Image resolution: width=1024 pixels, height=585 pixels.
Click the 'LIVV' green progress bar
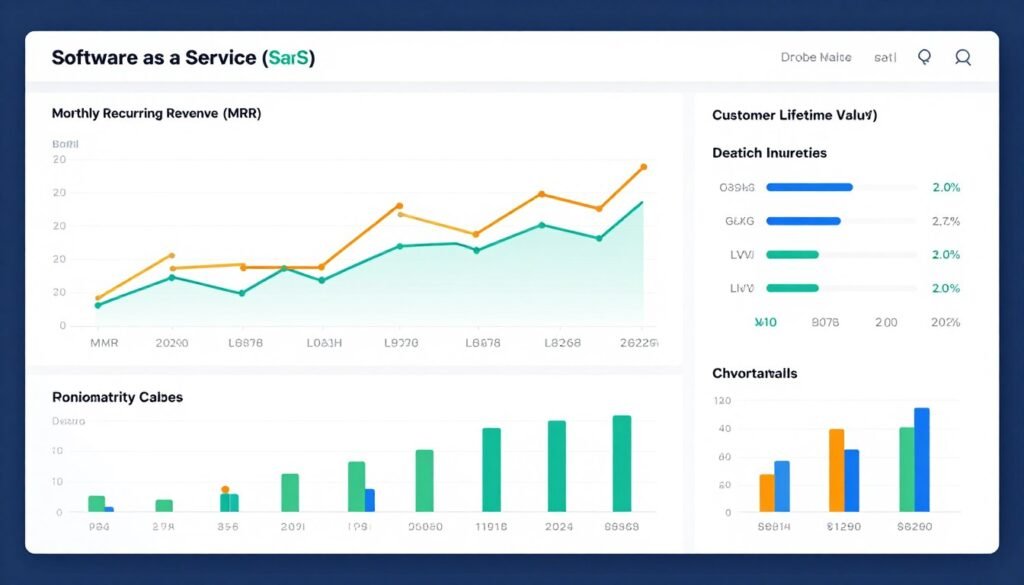point(792,288)
